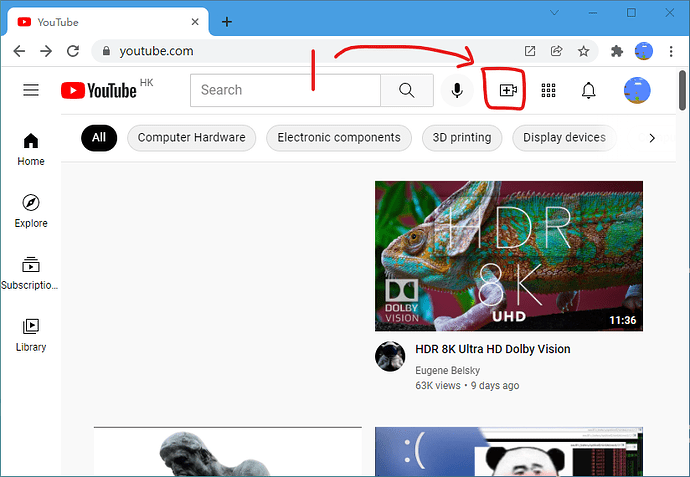Open Eugene Belsky channel link

[448, 371]
